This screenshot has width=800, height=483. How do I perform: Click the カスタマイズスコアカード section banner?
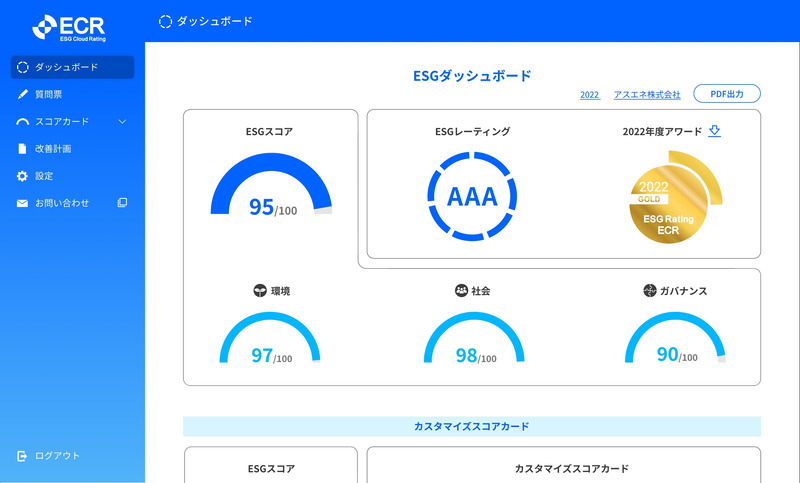[x=472, y=426]
